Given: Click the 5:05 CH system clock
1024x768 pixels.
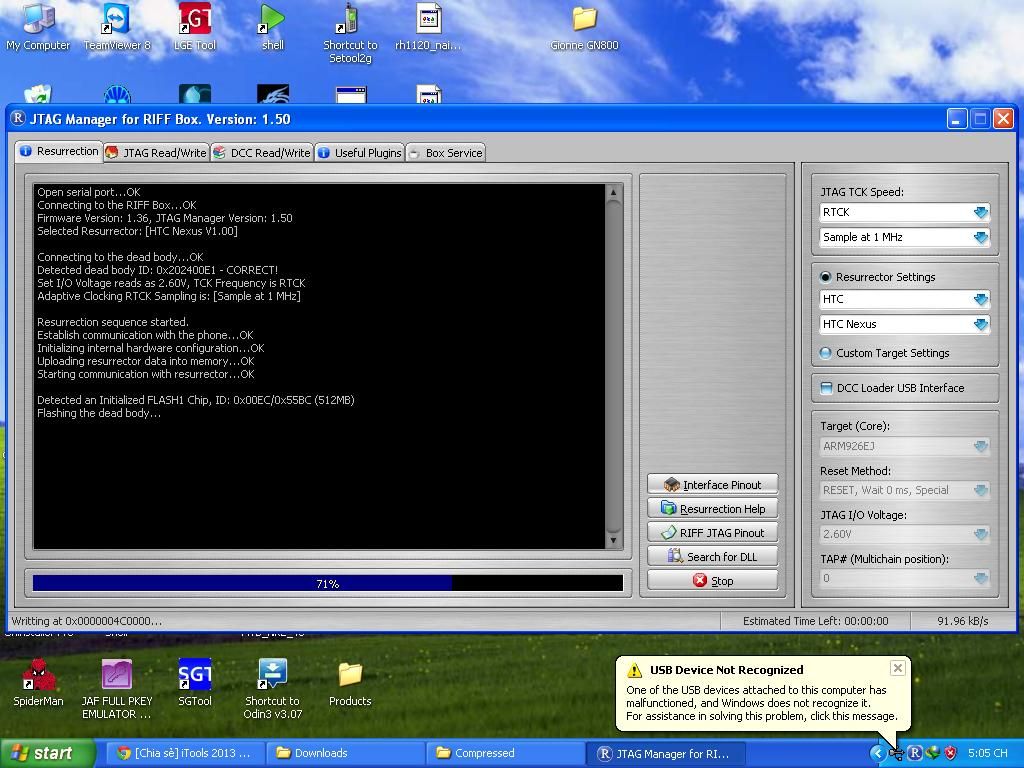Looking at the screenshot, I should [987, 754].
